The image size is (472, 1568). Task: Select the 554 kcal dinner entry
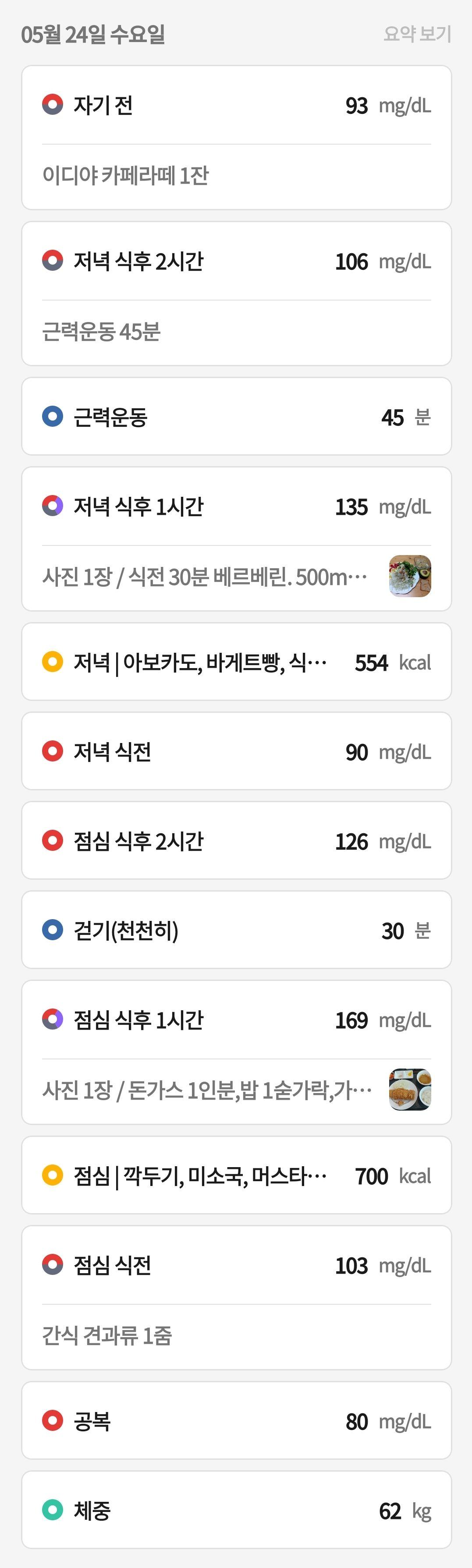click(x=236, y=662)
